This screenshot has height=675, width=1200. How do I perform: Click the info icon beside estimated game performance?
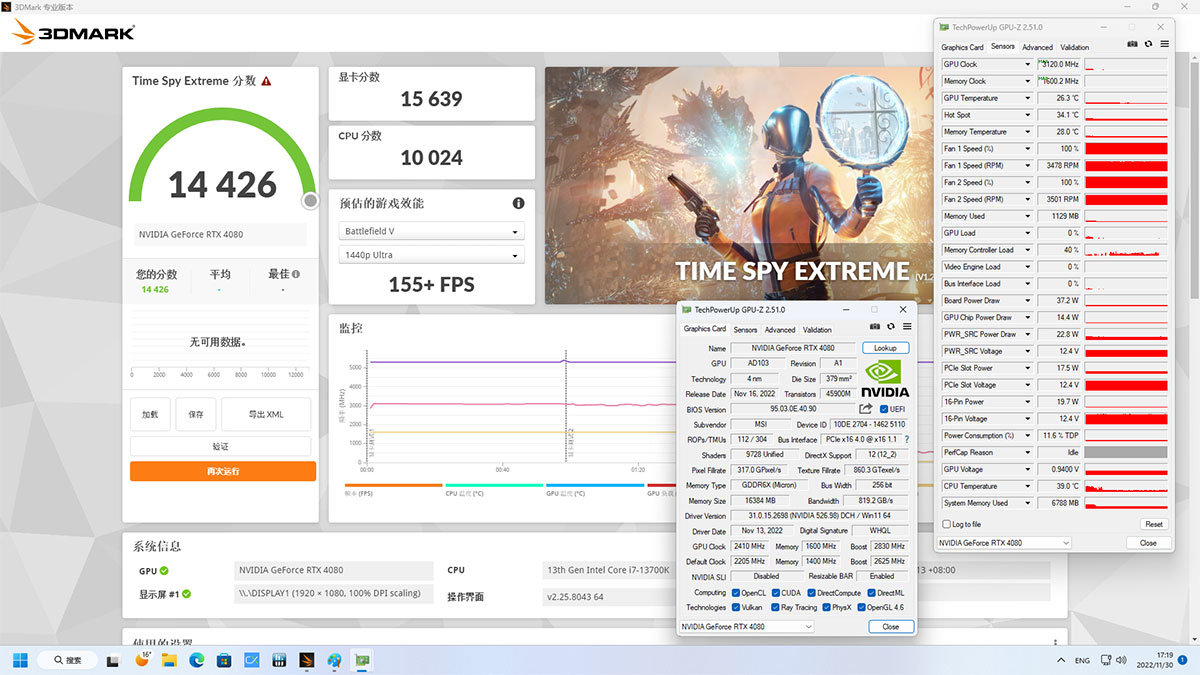pos(518,203)
